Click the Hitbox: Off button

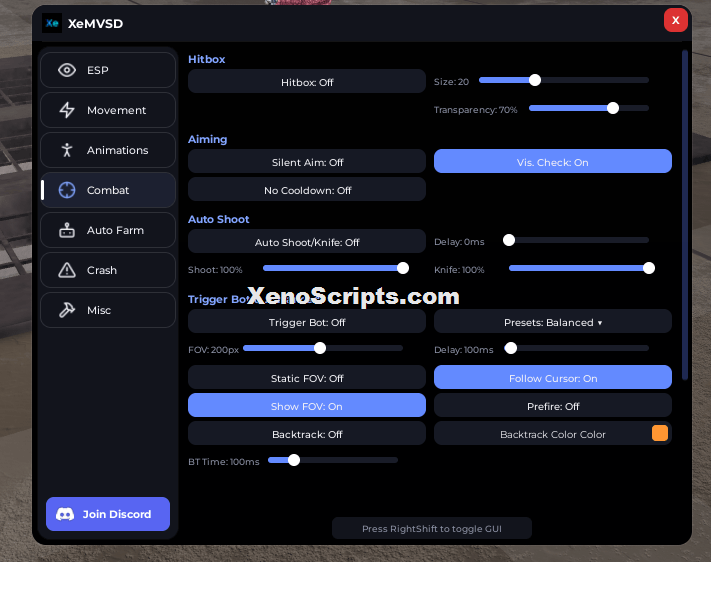[307, 82]
